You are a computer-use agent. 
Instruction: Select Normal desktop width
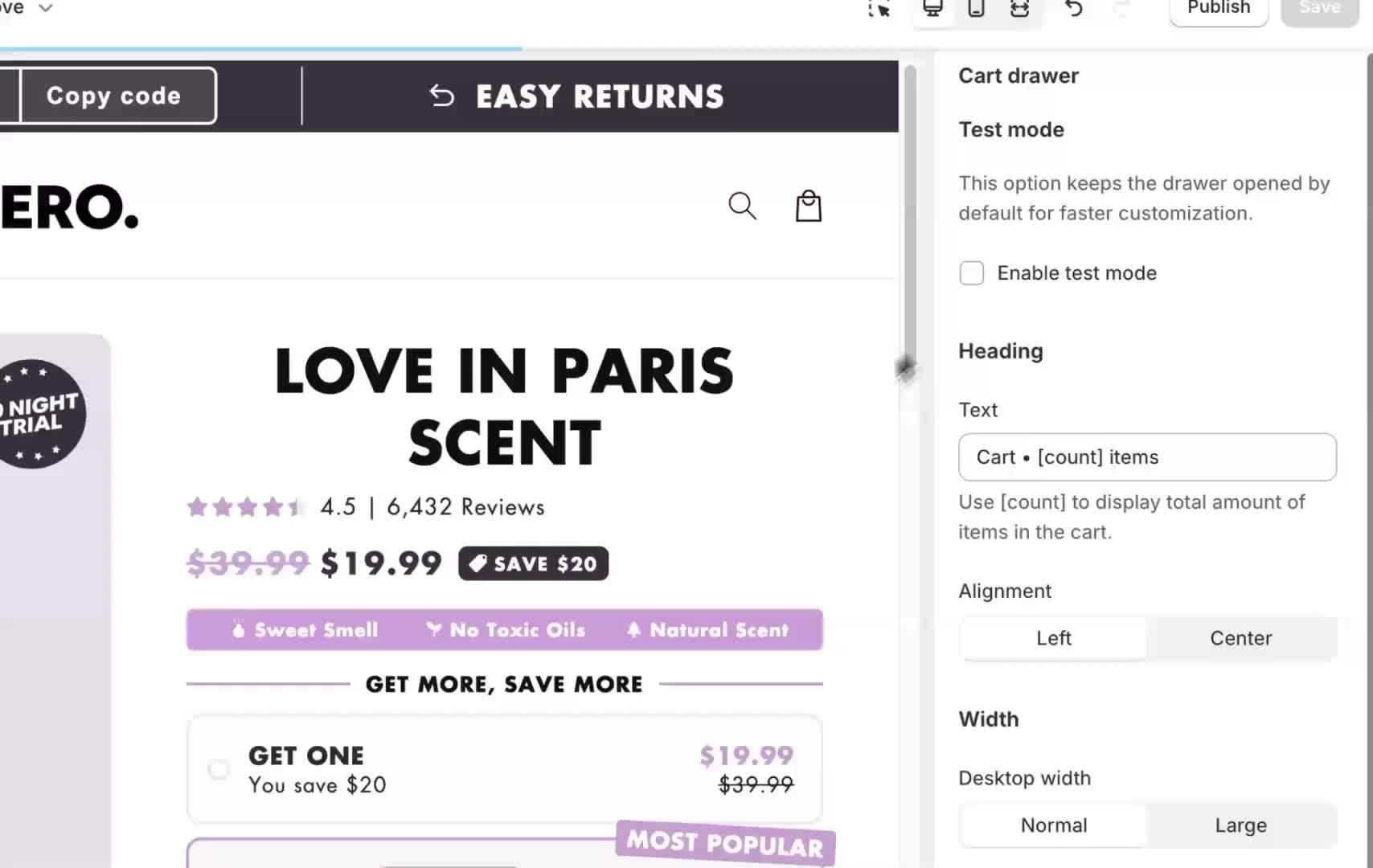coord(1053,825)
